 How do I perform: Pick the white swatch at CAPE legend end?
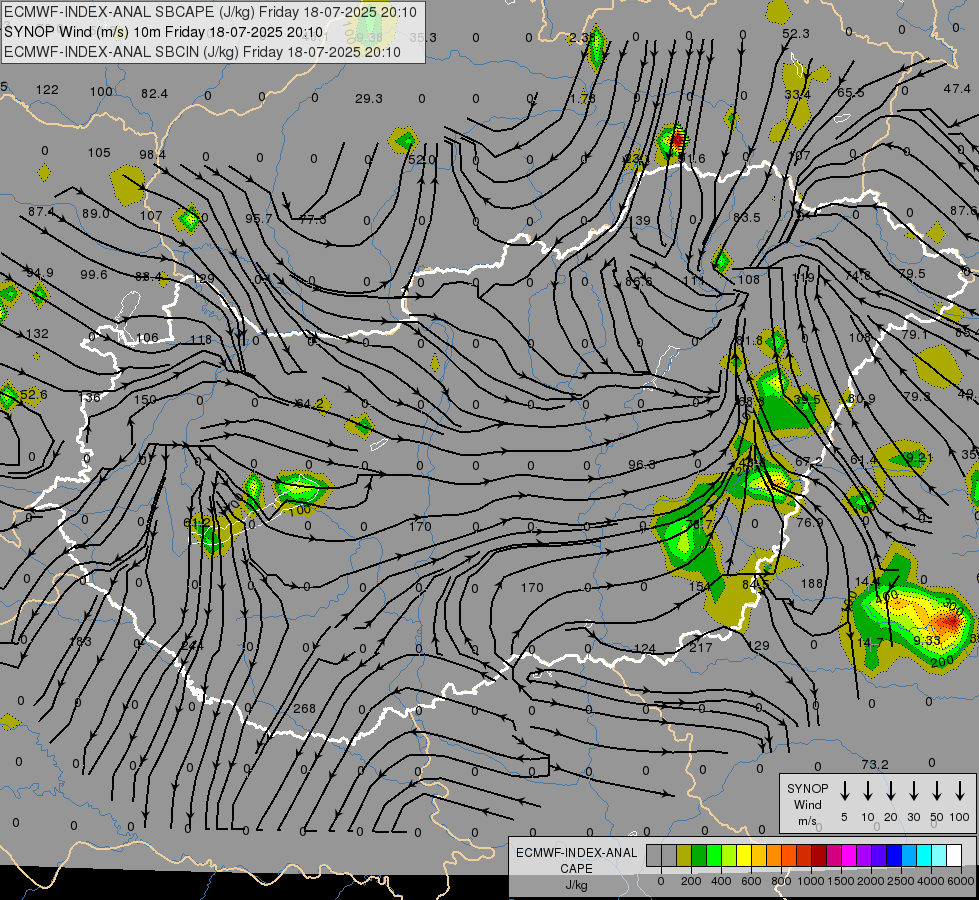(953, 856)
